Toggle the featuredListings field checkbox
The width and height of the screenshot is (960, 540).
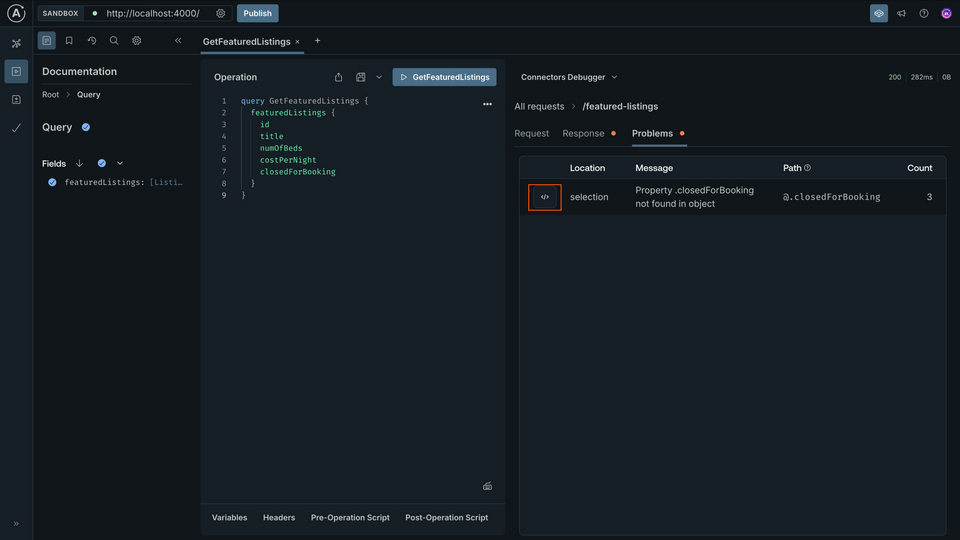coord(52,182)
